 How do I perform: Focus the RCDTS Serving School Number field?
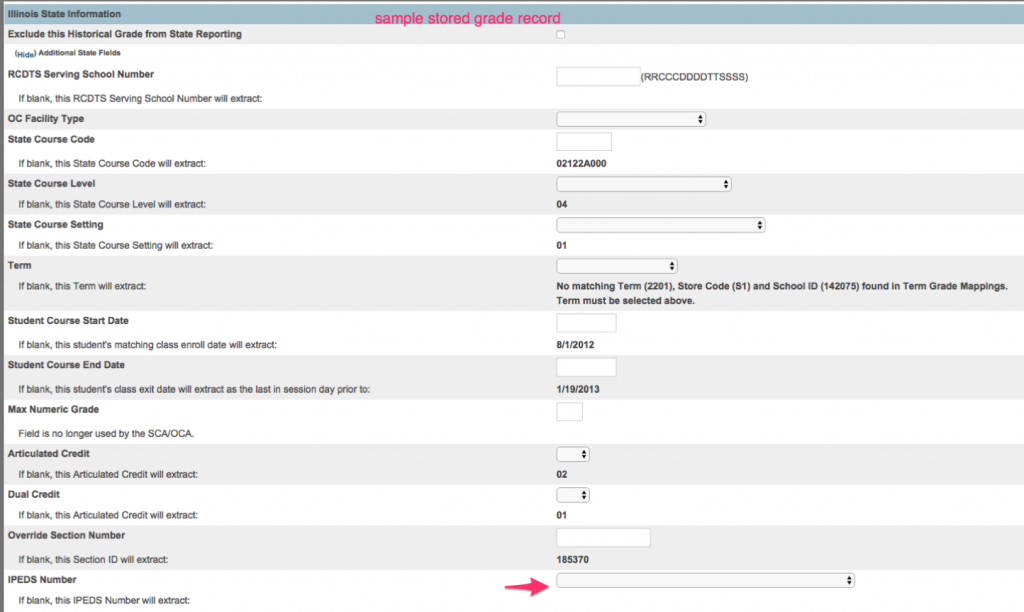[x=598, y=76]
